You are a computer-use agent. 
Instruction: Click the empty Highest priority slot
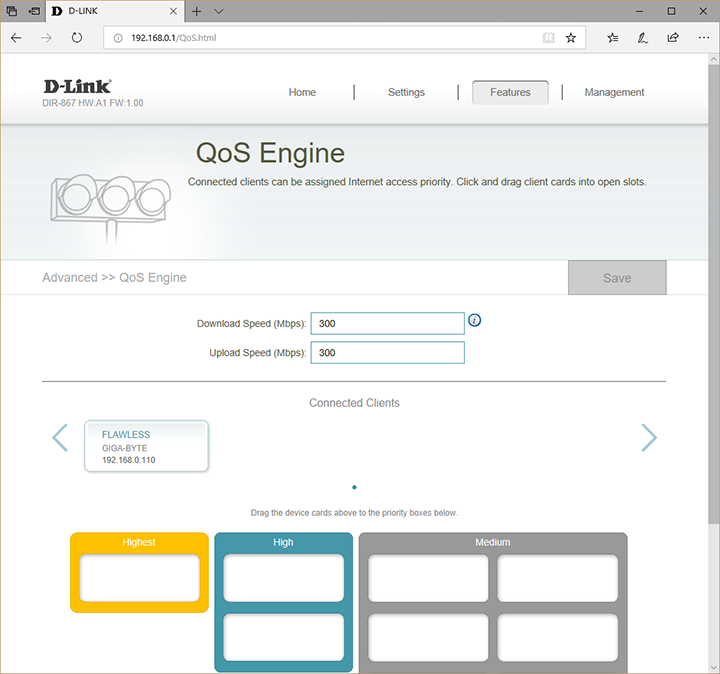point(139,578)
